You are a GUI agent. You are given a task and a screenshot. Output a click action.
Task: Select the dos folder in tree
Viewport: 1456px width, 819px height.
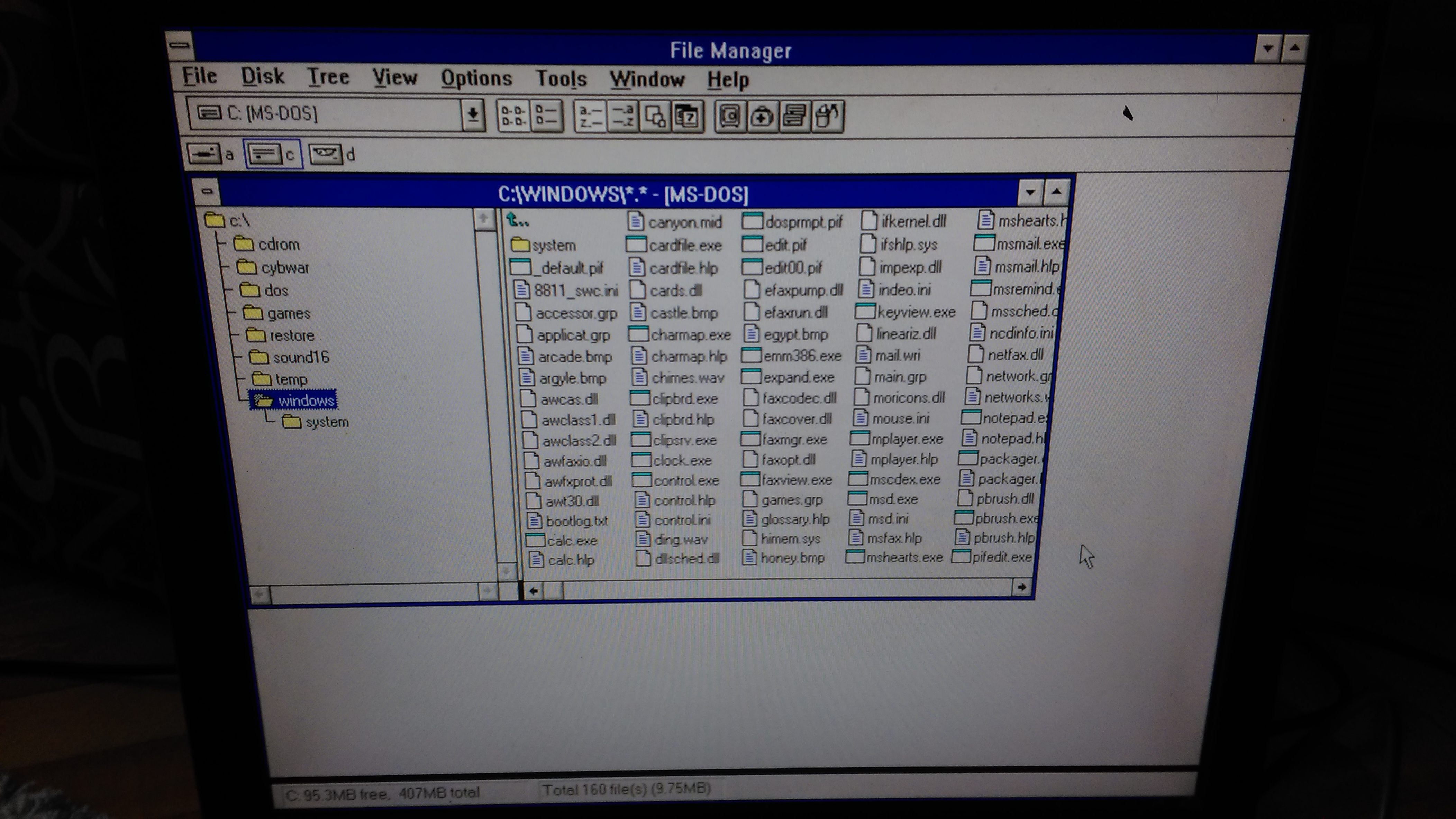pos(264,290)
